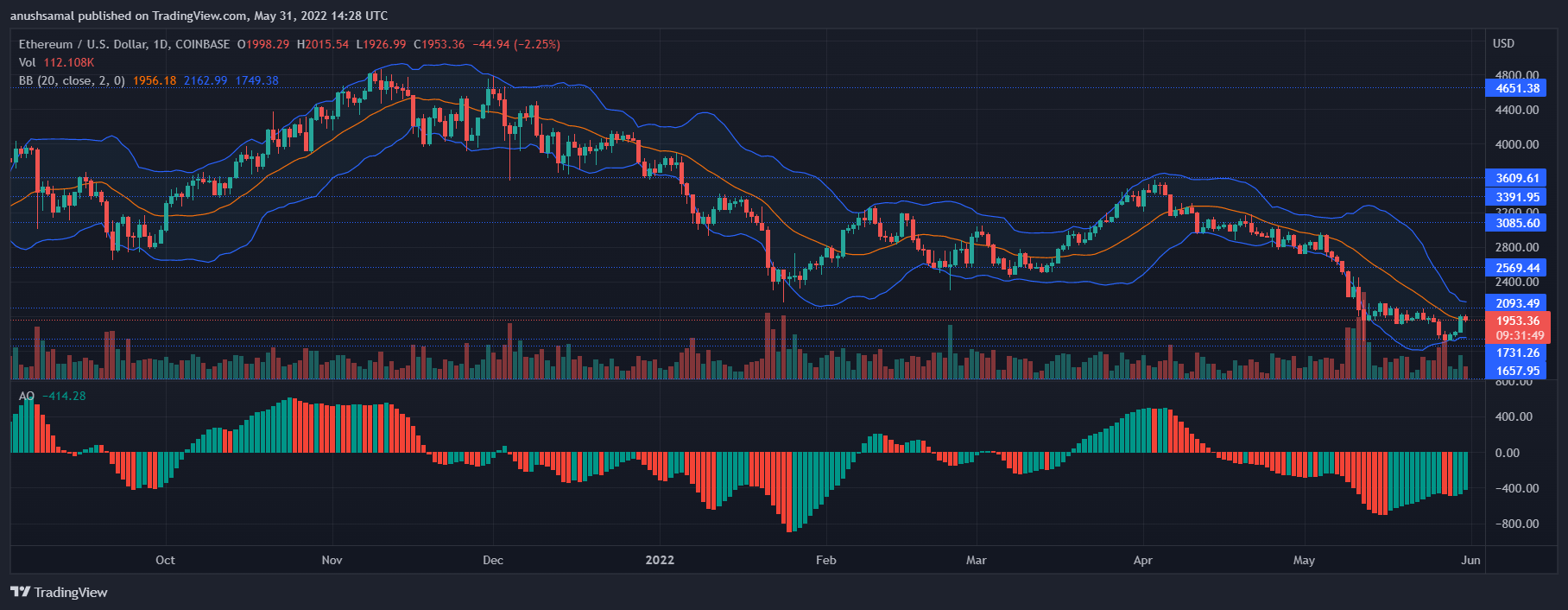Viewport: 1568px width, 610px height.
Task: Click the 2800.00 price axis label
Action: 1517,247
